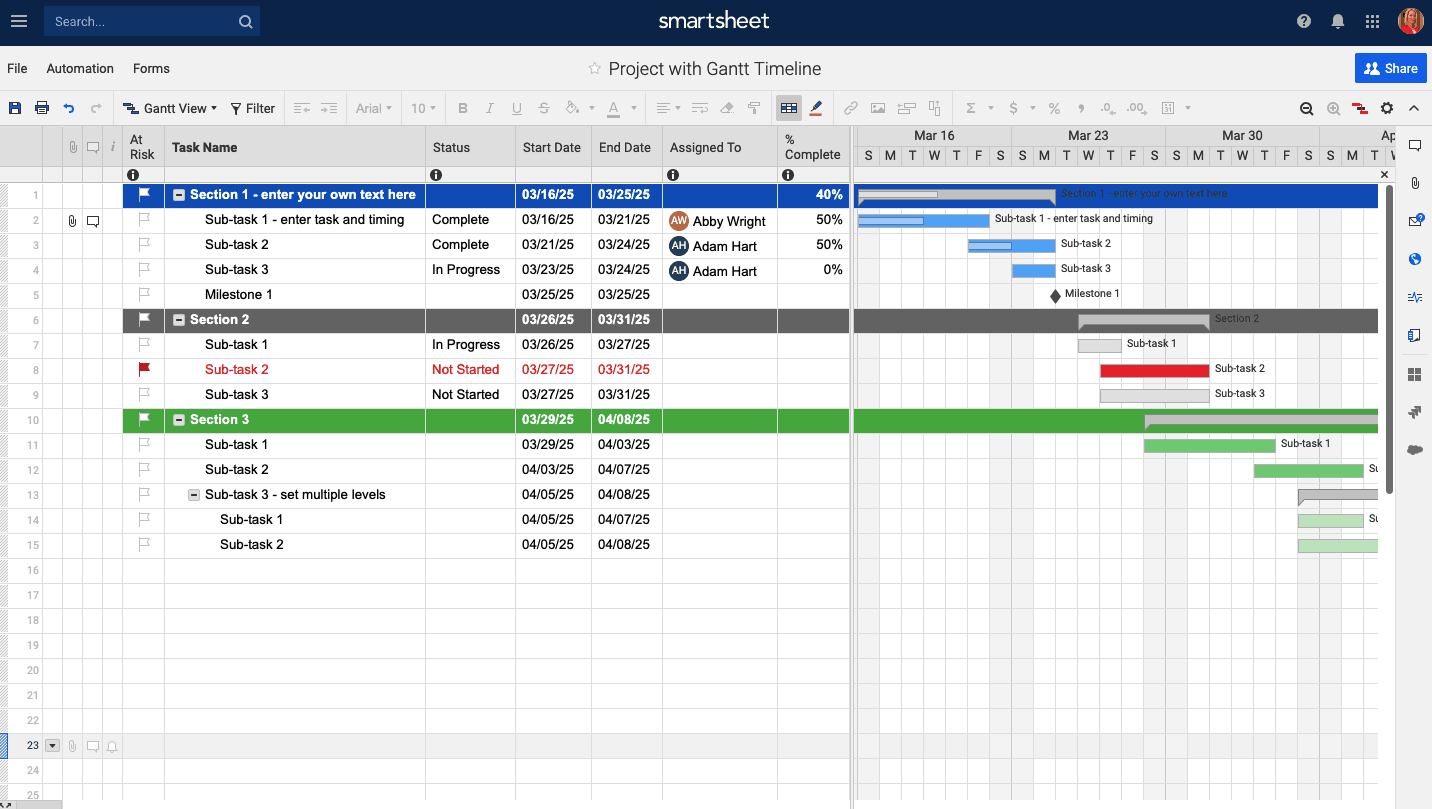Open the Attachments panel
Image resolution: width=1432 pixels, height=809 pixels.
click(x=1415, y=183)
